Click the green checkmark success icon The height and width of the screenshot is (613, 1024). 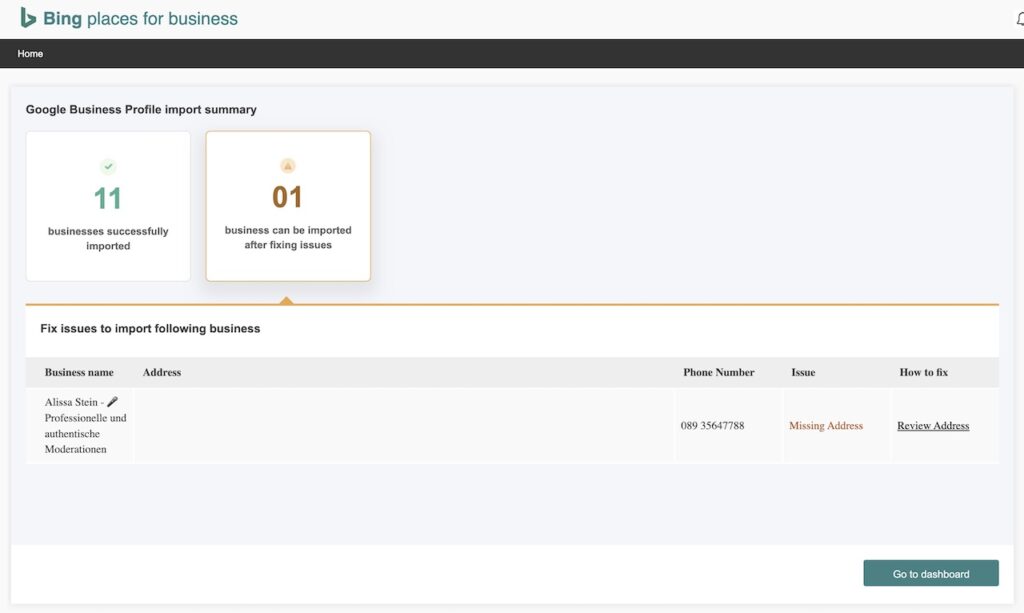point(108,166)
